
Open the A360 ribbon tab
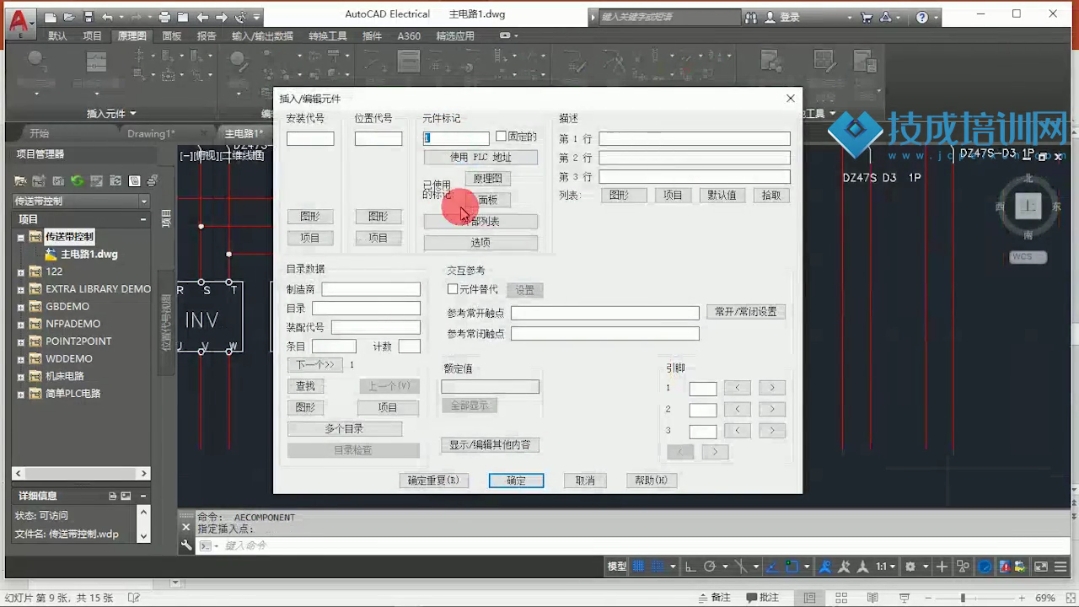(x=409, y=36)
